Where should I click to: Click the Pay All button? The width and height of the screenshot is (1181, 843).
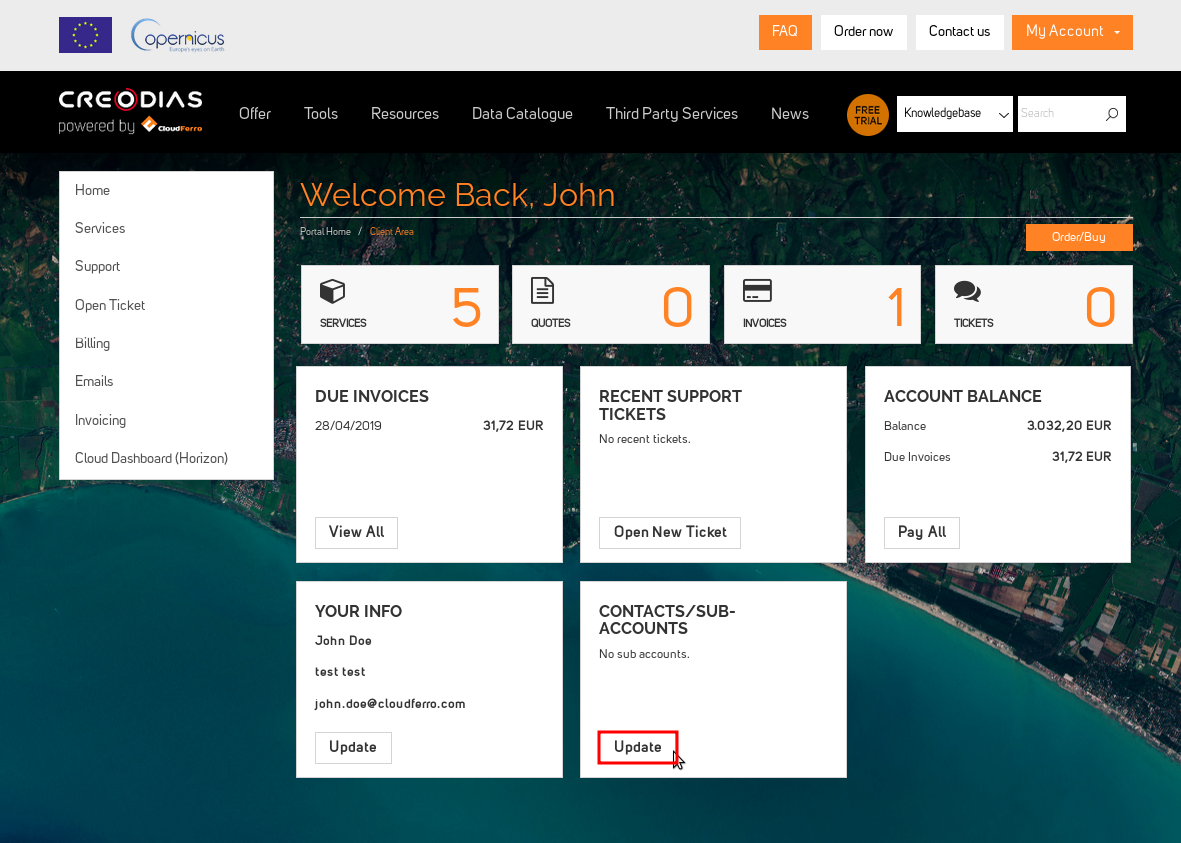tap(922, 533)
